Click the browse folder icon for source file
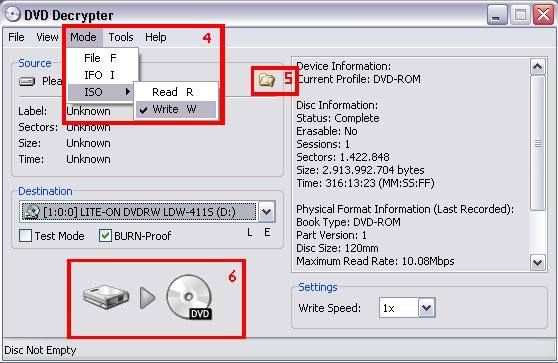This screenshot has width=558, height=363. (267, 80)
